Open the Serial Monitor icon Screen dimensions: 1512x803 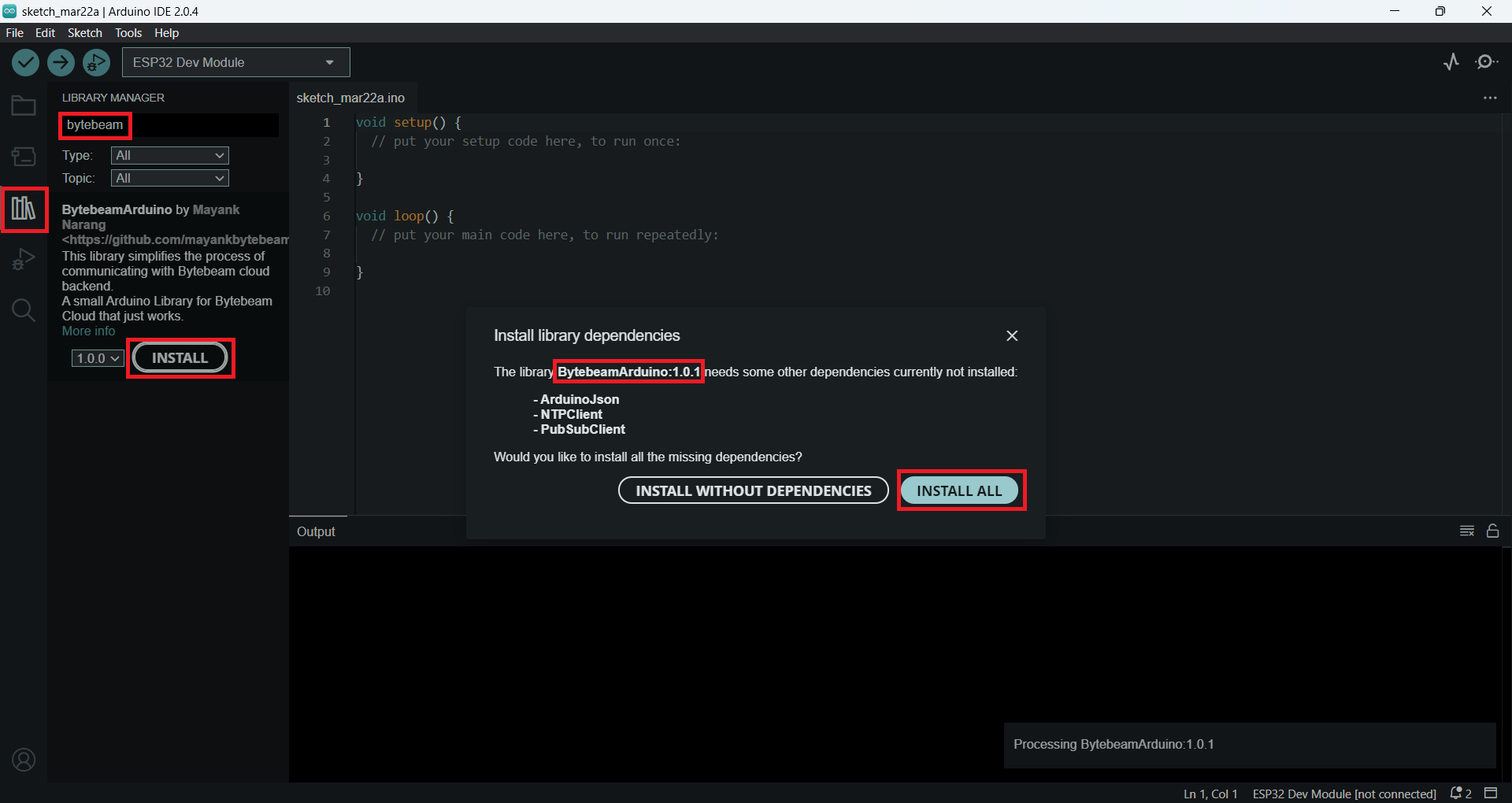(x=1486, y=61)
